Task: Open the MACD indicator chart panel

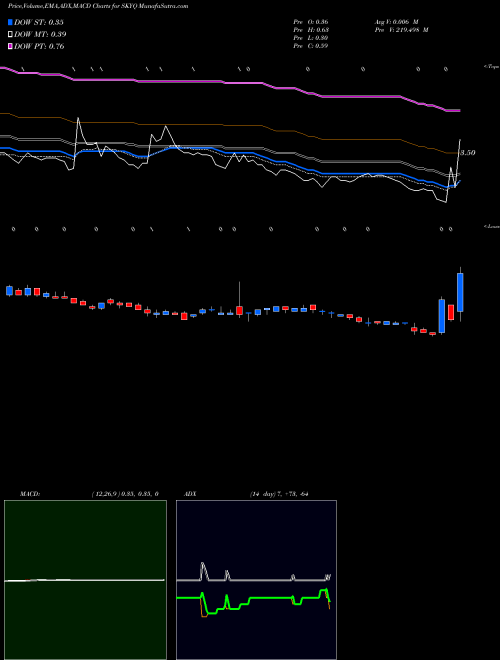Action: [x=85, y=580]
